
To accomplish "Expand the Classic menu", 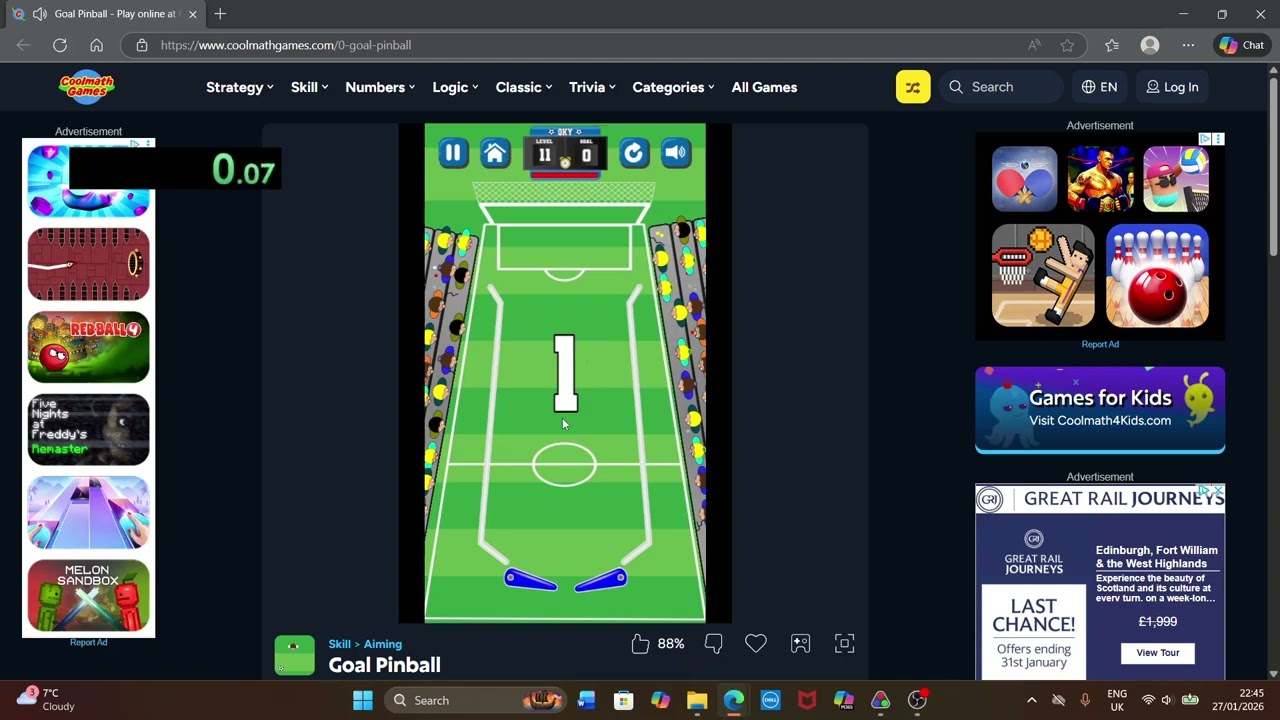I will [x=524, y=87].
